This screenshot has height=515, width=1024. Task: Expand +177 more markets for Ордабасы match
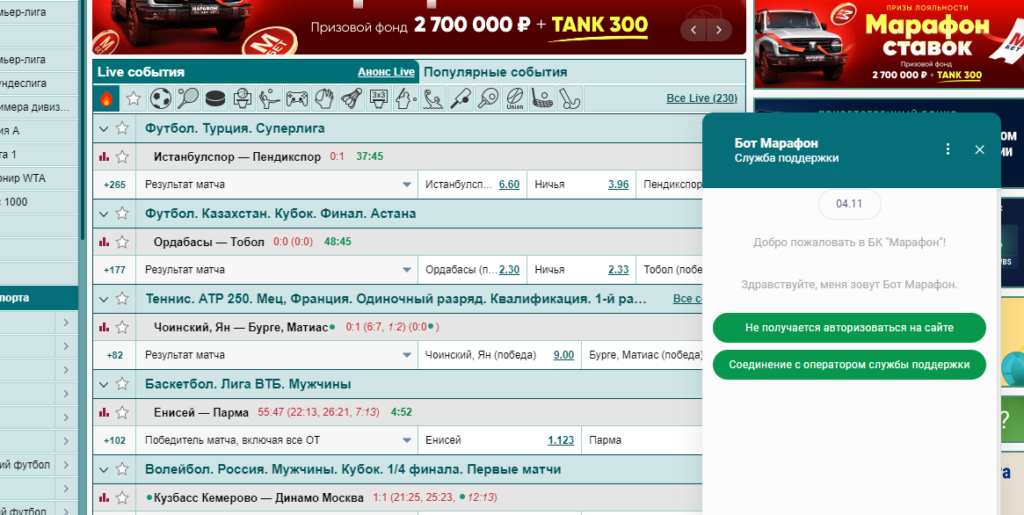(115, 270)
